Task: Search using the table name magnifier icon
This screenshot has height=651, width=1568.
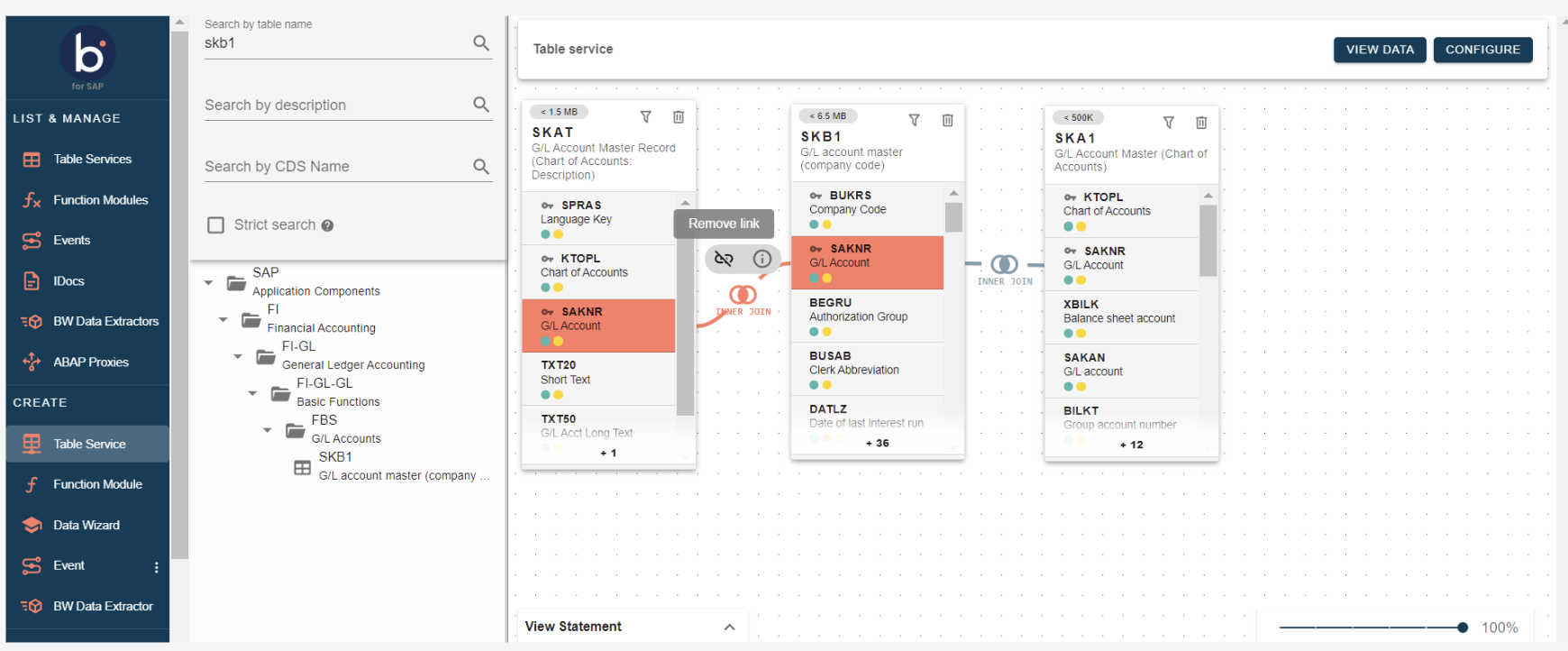Action: (x=481, y=43)
